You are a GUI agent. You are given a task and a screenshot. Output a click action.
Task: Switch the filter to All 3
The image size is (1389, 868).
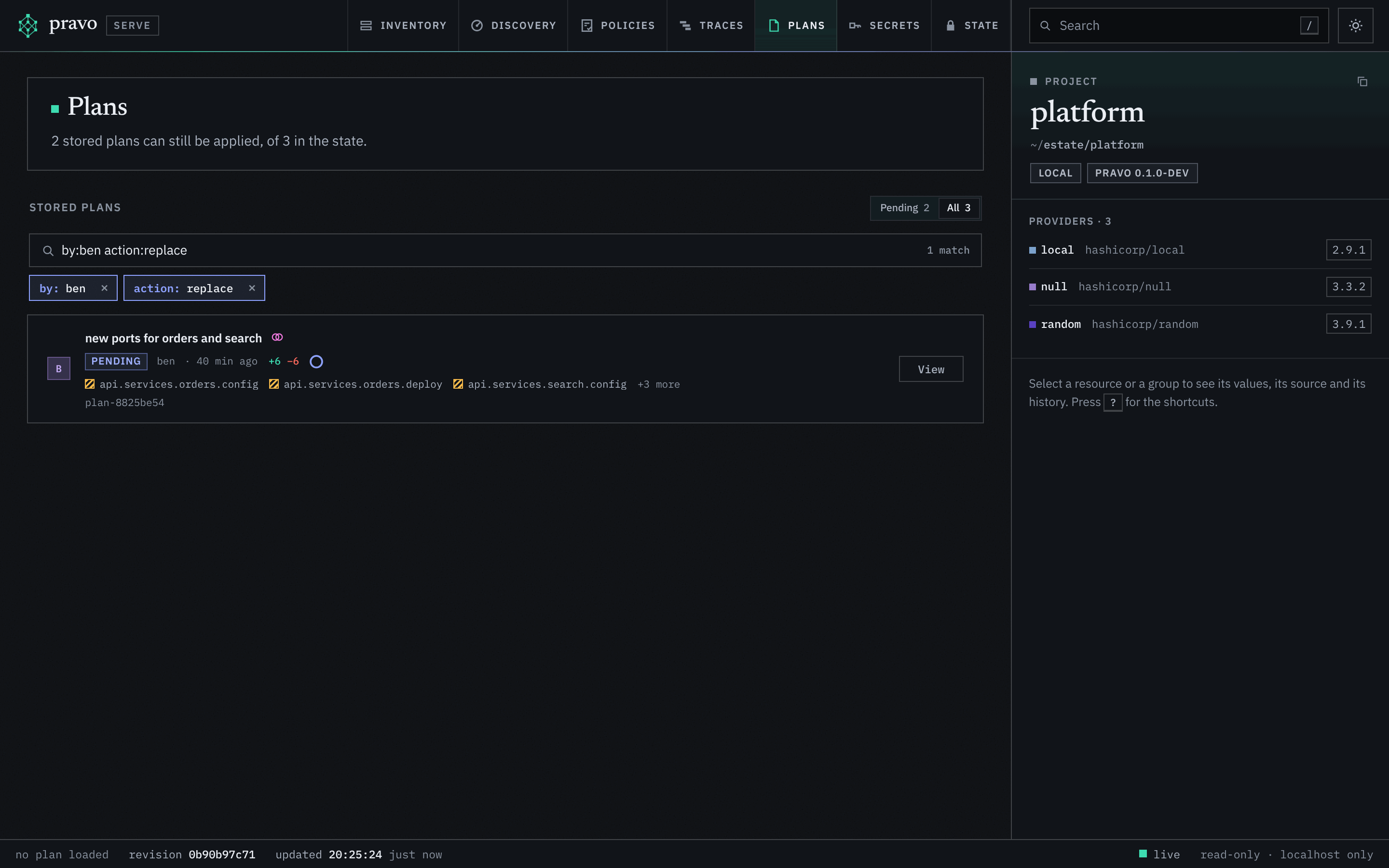point(958,208)
